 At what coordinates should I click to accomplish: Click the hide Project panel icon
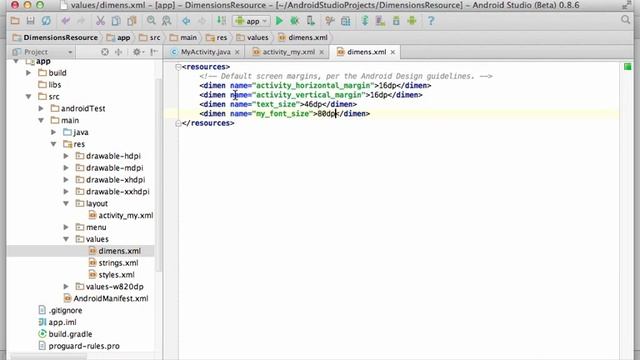tap(154, 52)
